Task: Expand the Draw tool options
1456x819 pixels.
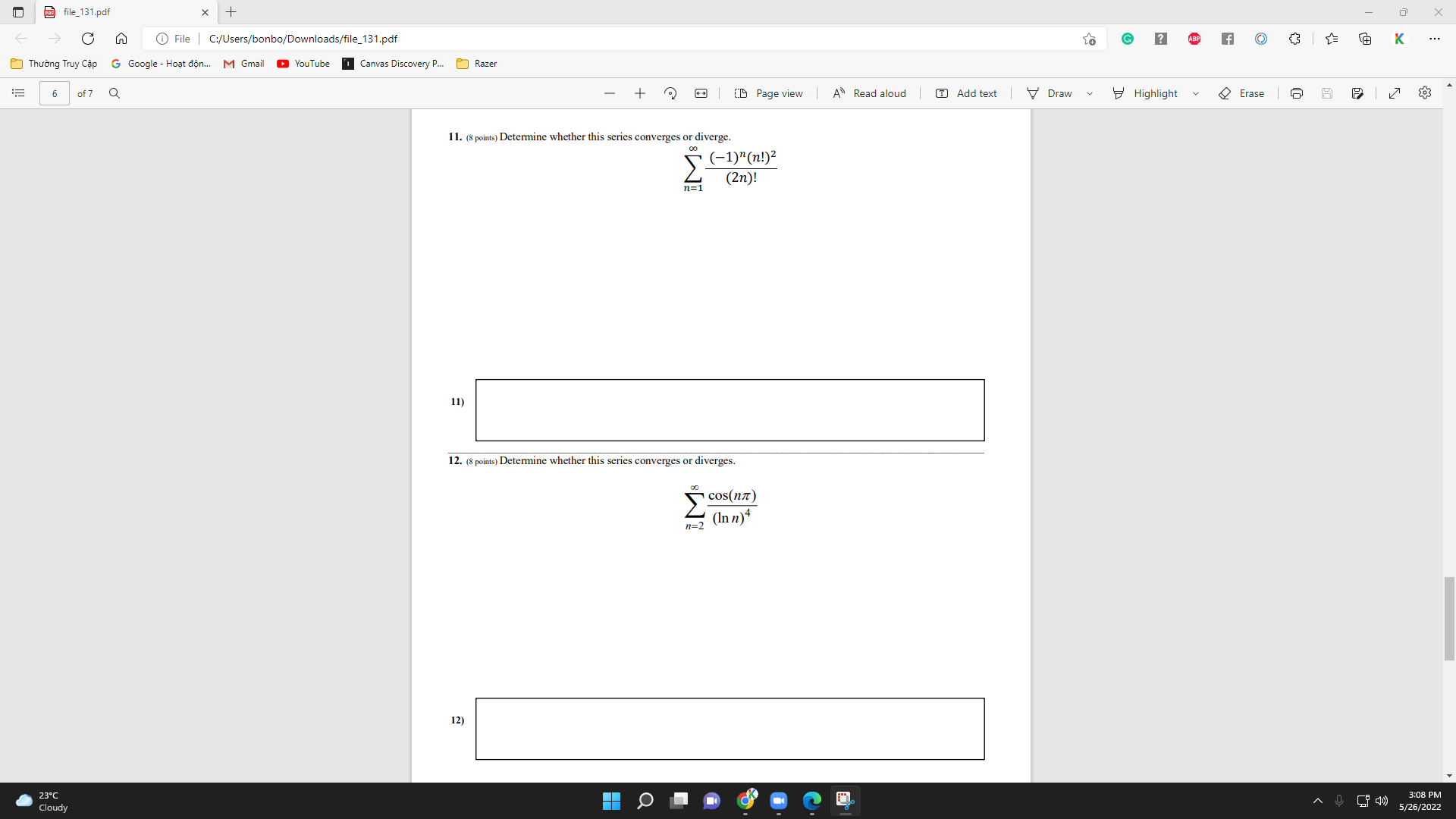Action: coord(1090,93)
